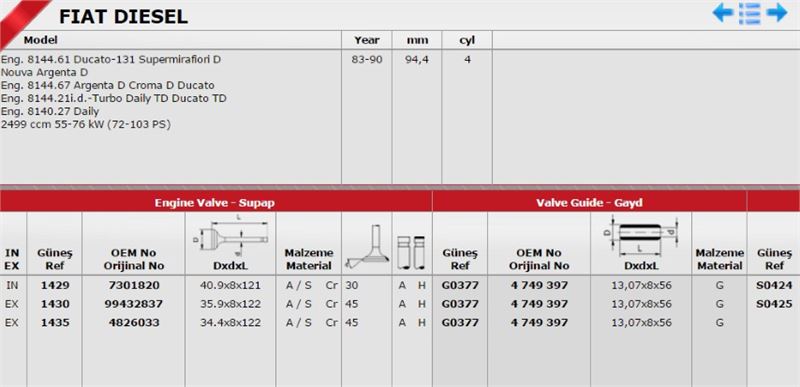Select Güneş Ref 1429
This screenshot has width=800, height=387.
point(55,285)
